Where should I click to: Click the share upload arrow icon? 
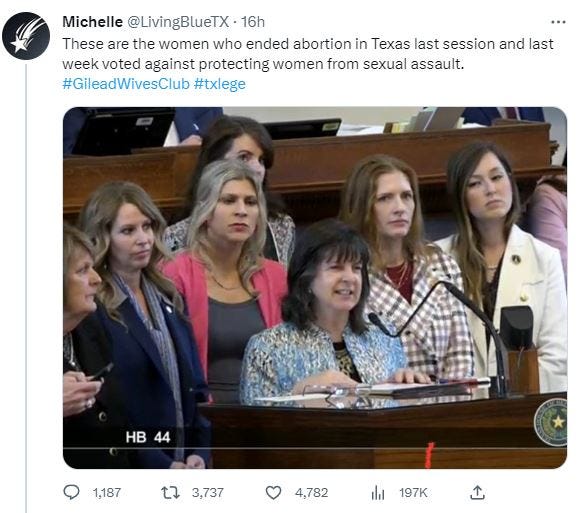coord(477,493)
